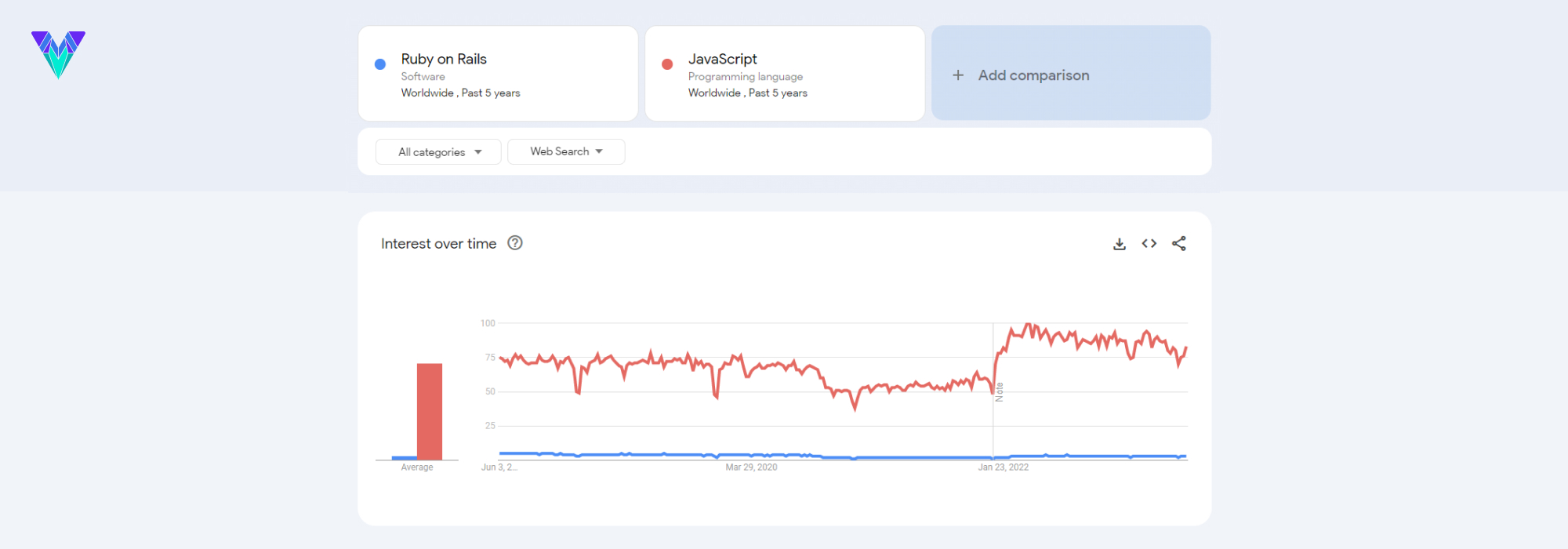Select the Ruby on Rails comparison card

[x=497, y=73]
